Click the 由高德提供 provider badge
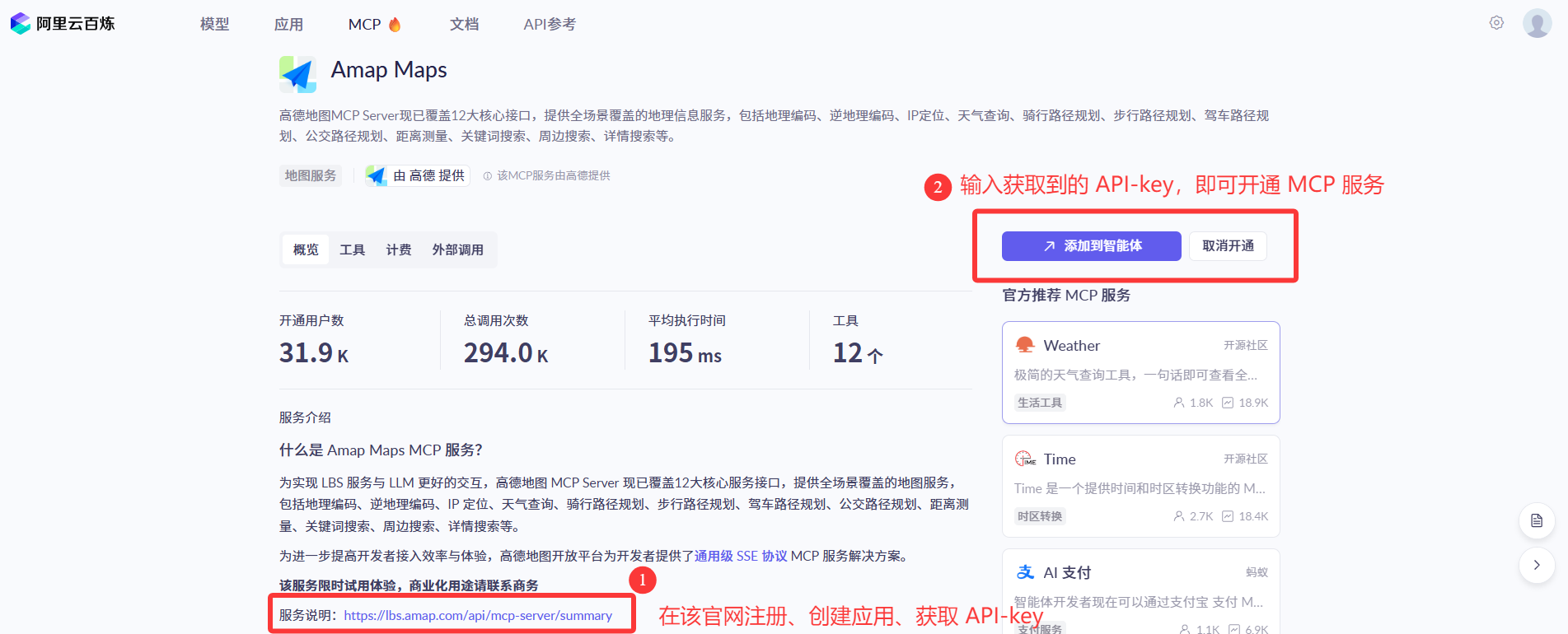This screenshot has width=1568, height=634. coord(418,175)
